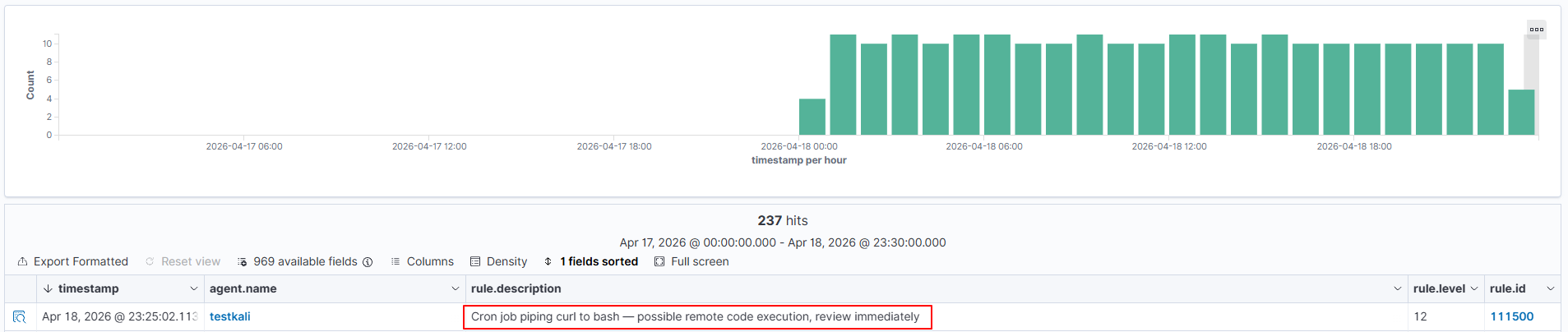The image size is (1568, 332).
Task: Open the timestamp column dropdown chevron
Action: coord(194,288)
